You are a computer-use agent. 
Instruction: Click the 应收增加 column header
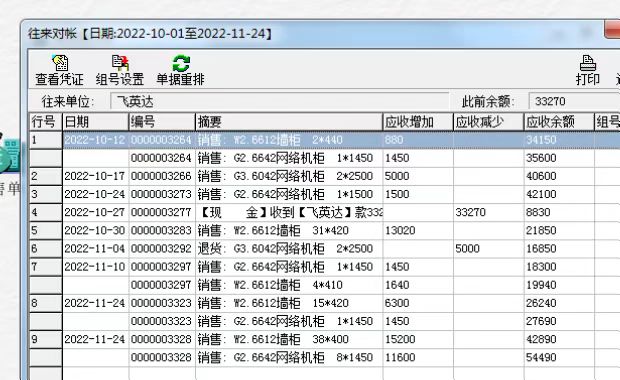coord(418,122)
